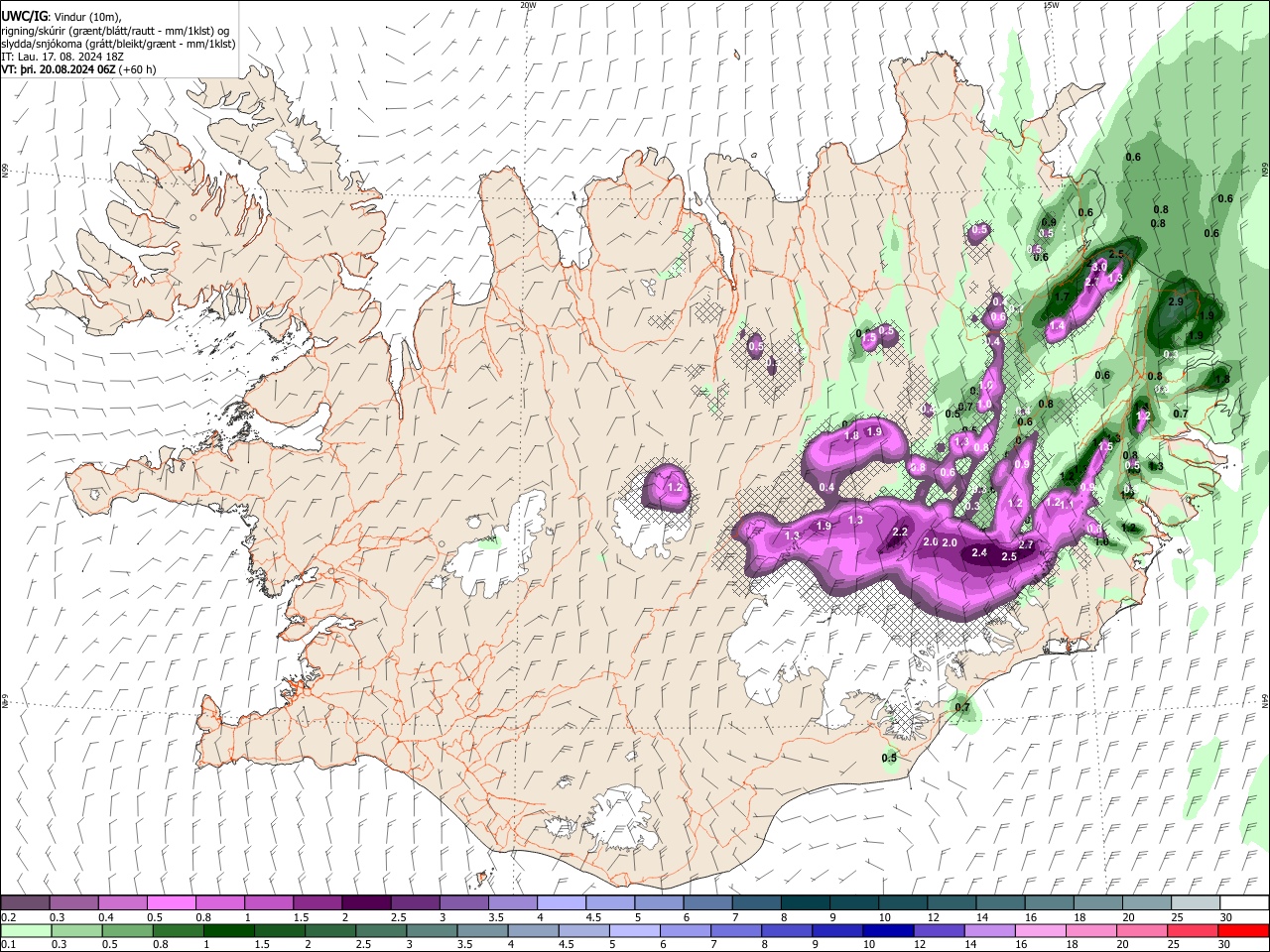The width and height of the screenshot is (1270, 952).
Task: Click the pale green swatch above 0.1
Action: [25, 930]
